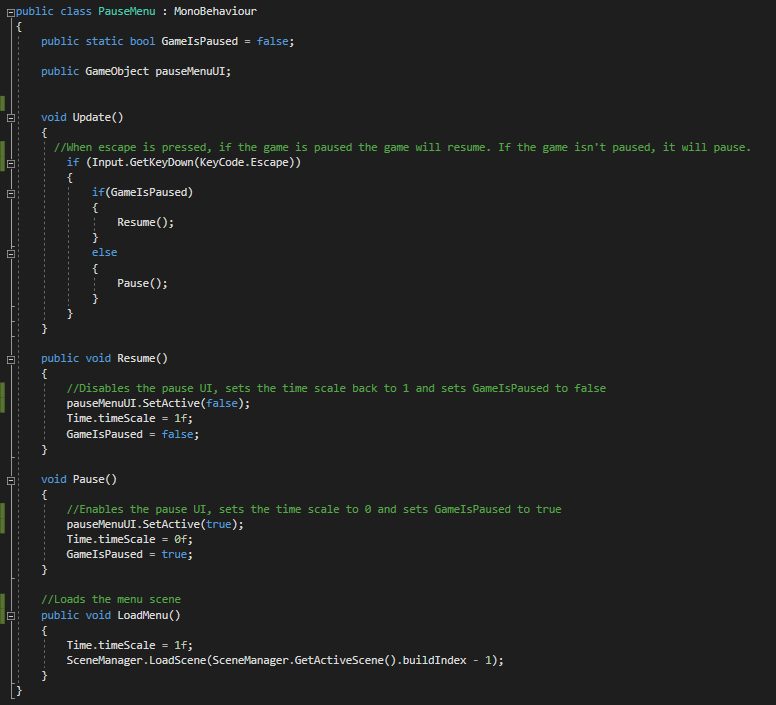Click pauseMenuUI.SetActive(true) line
The image size is (776, 705).
tap(155, 524)
